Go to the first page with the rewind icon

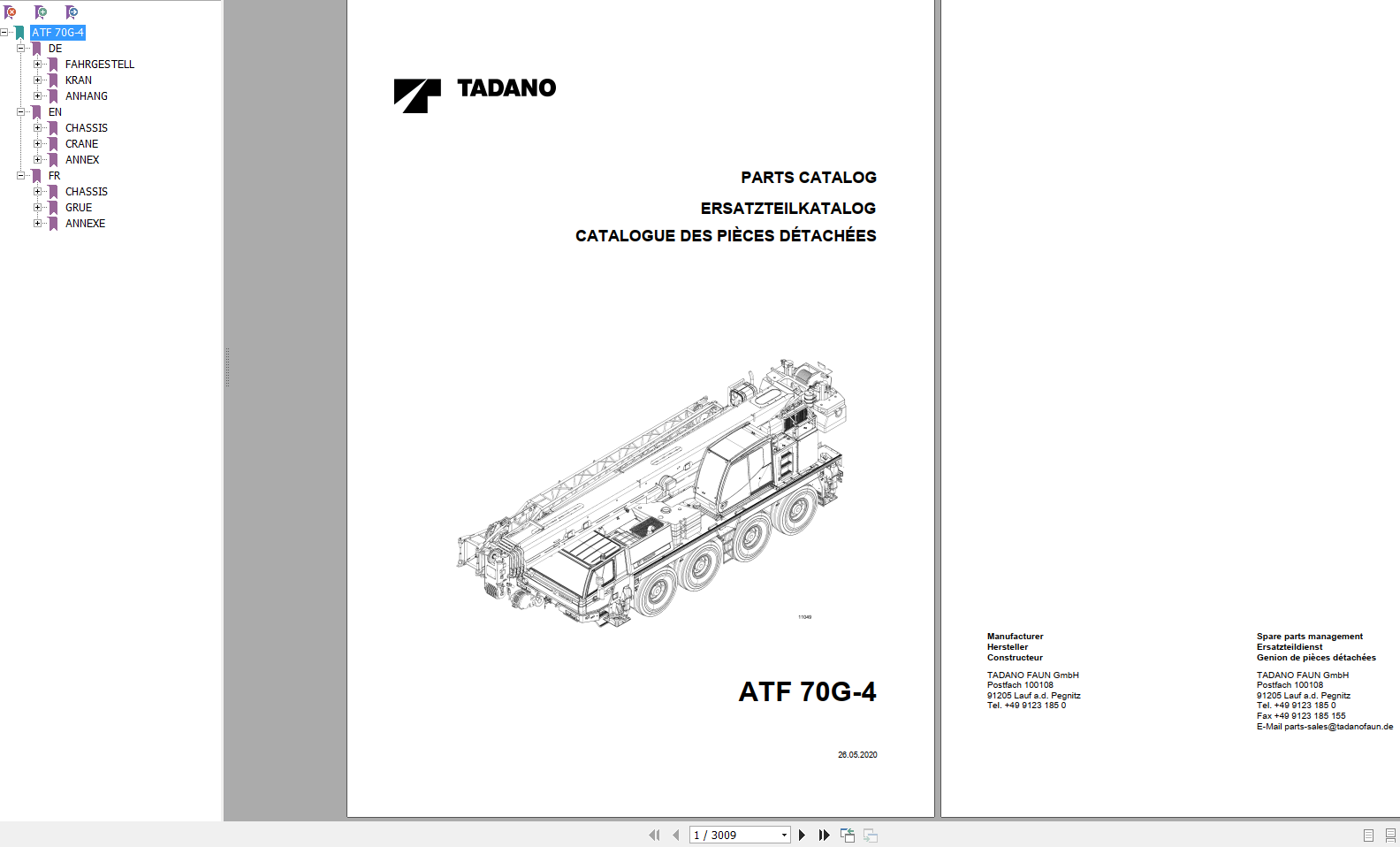pyautogui.click(x=654, y=835)
